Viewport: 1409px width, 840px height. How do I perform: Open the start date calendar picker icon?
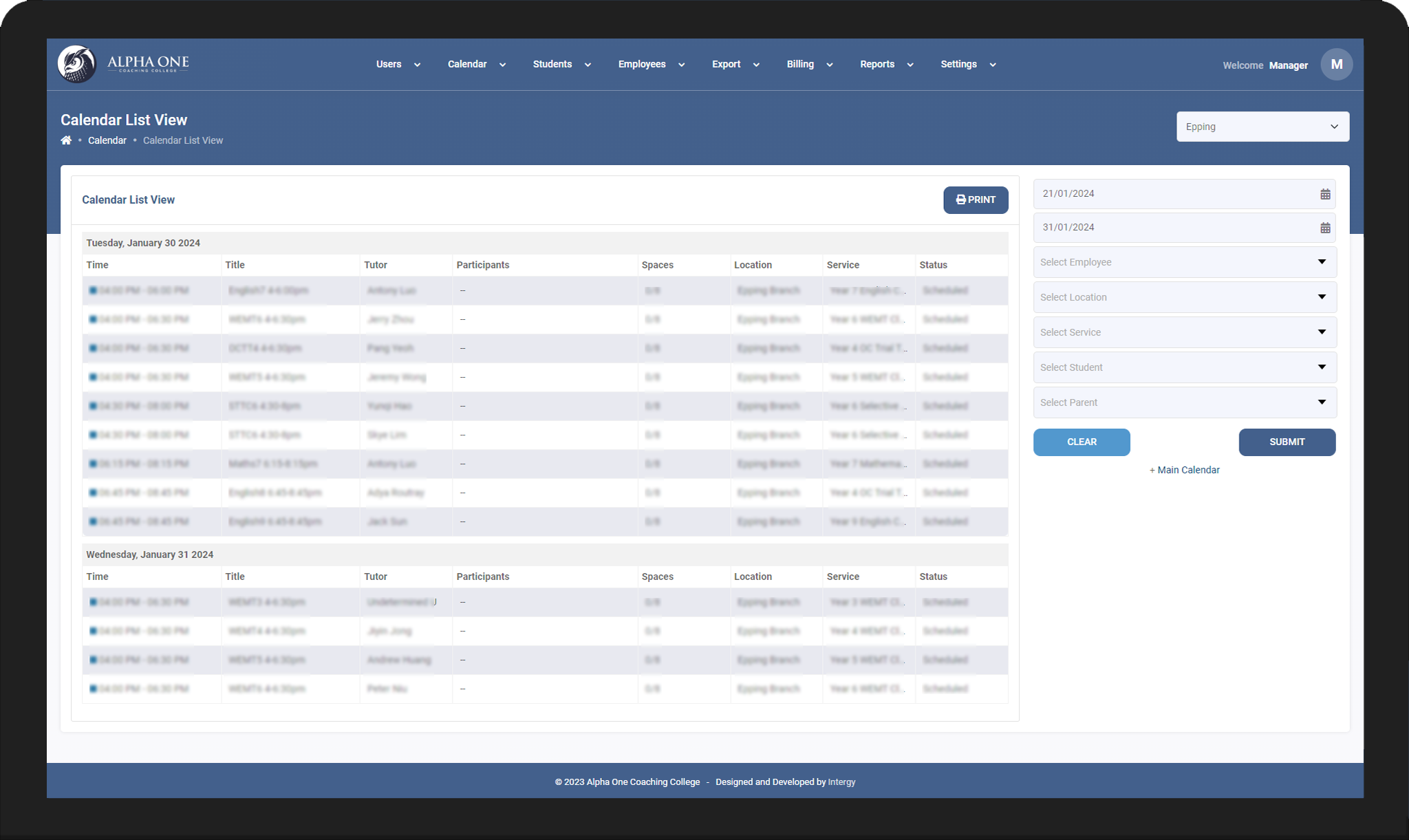coord(1325,194)
